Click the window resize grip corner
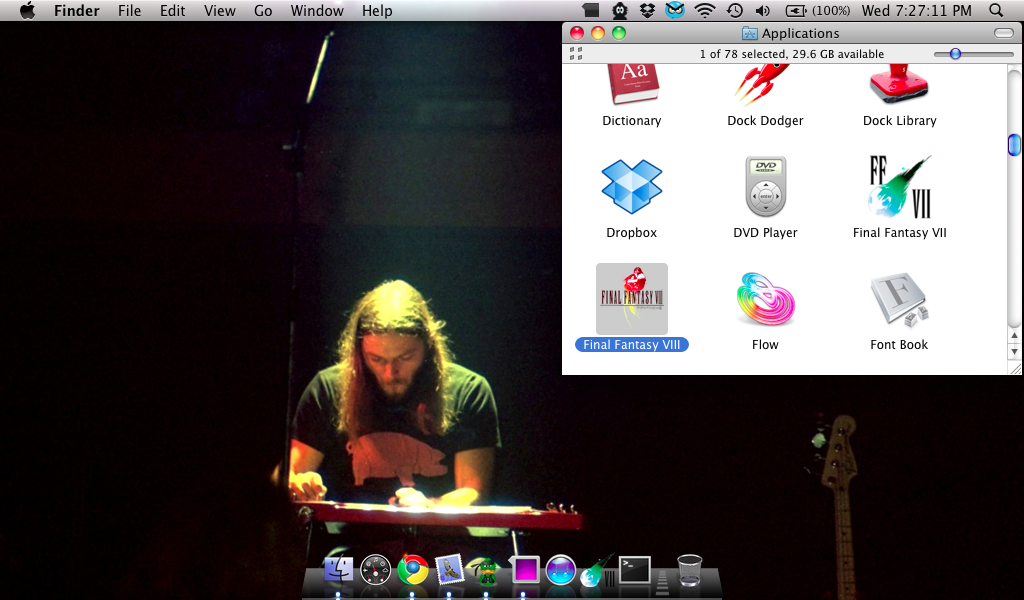The width and height of the screenshot is (1024, 600). point(1016,369)
